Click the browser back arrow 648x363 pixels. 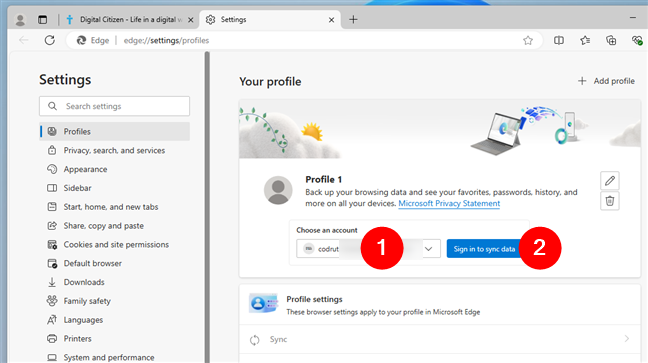point(24,40)
